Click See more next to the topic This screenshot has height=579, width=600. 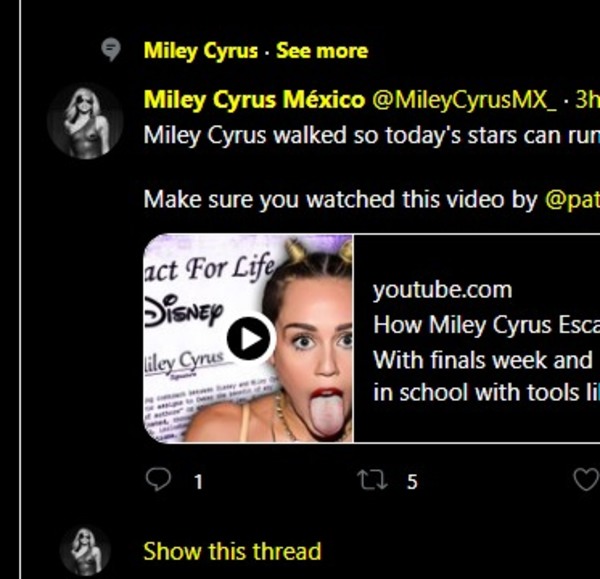pos(322,51)
